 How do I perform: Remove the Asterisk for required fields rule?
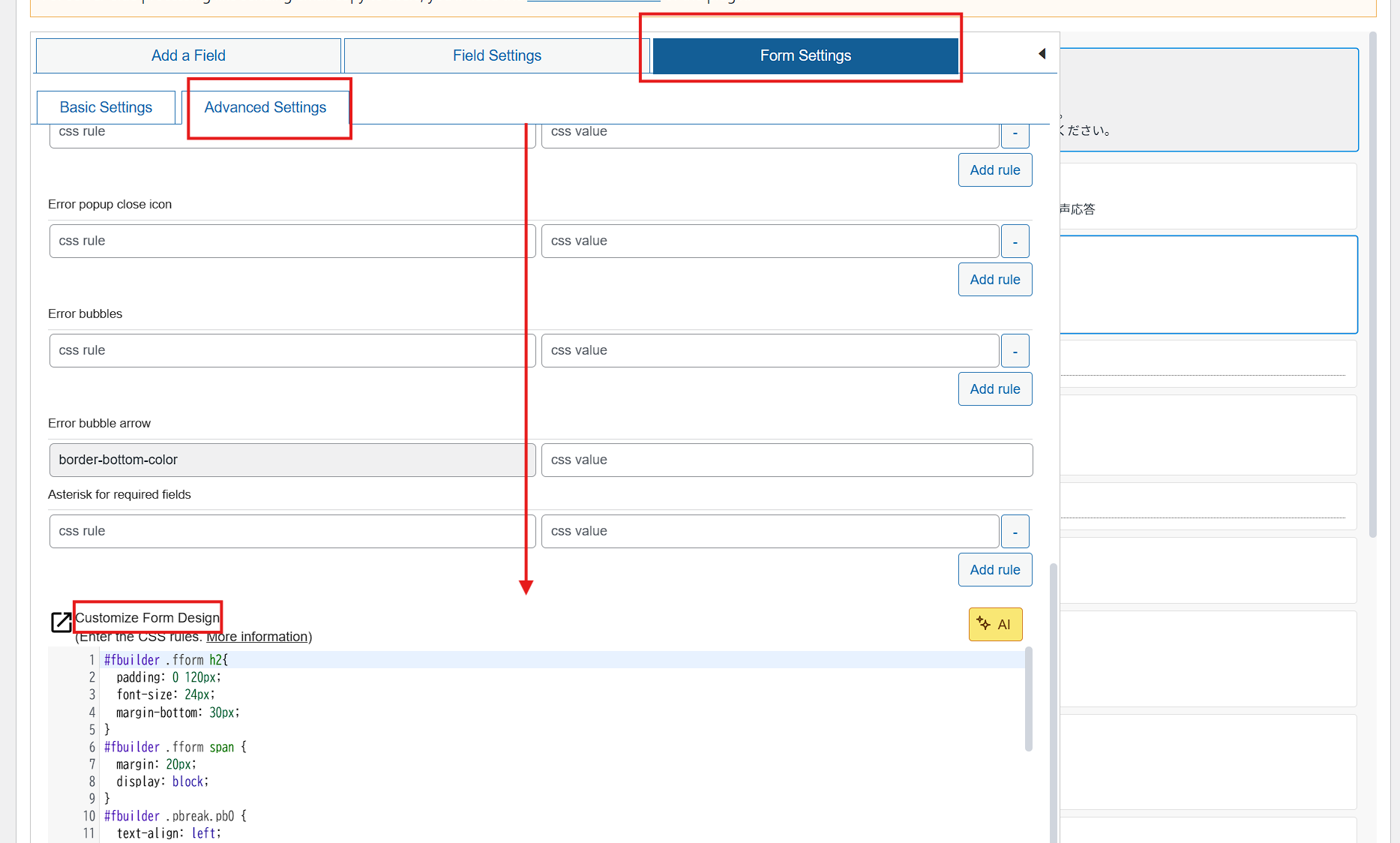[1015, 532]
